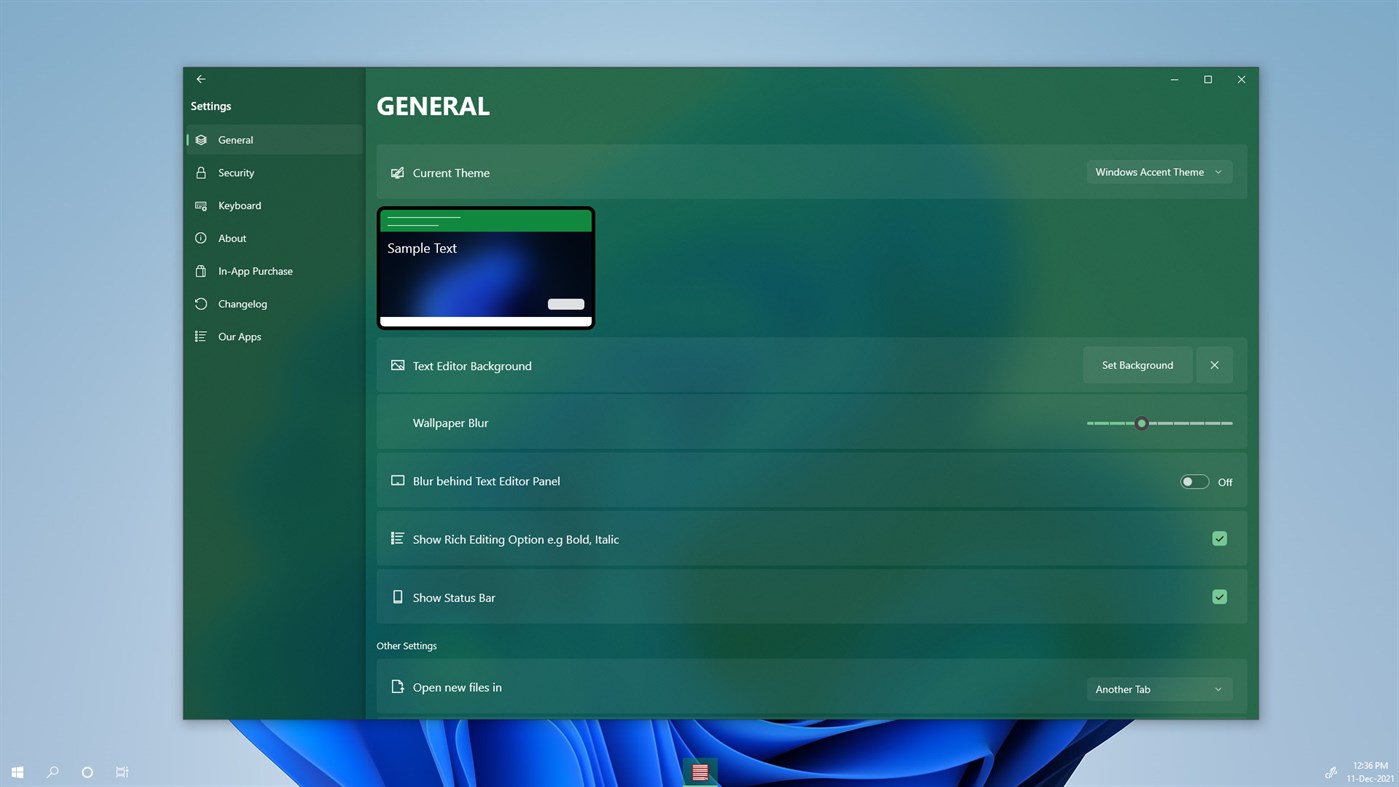Switch to the Security settings section
The width and height of the screenshot is (1399, 787).
point(237,172)
